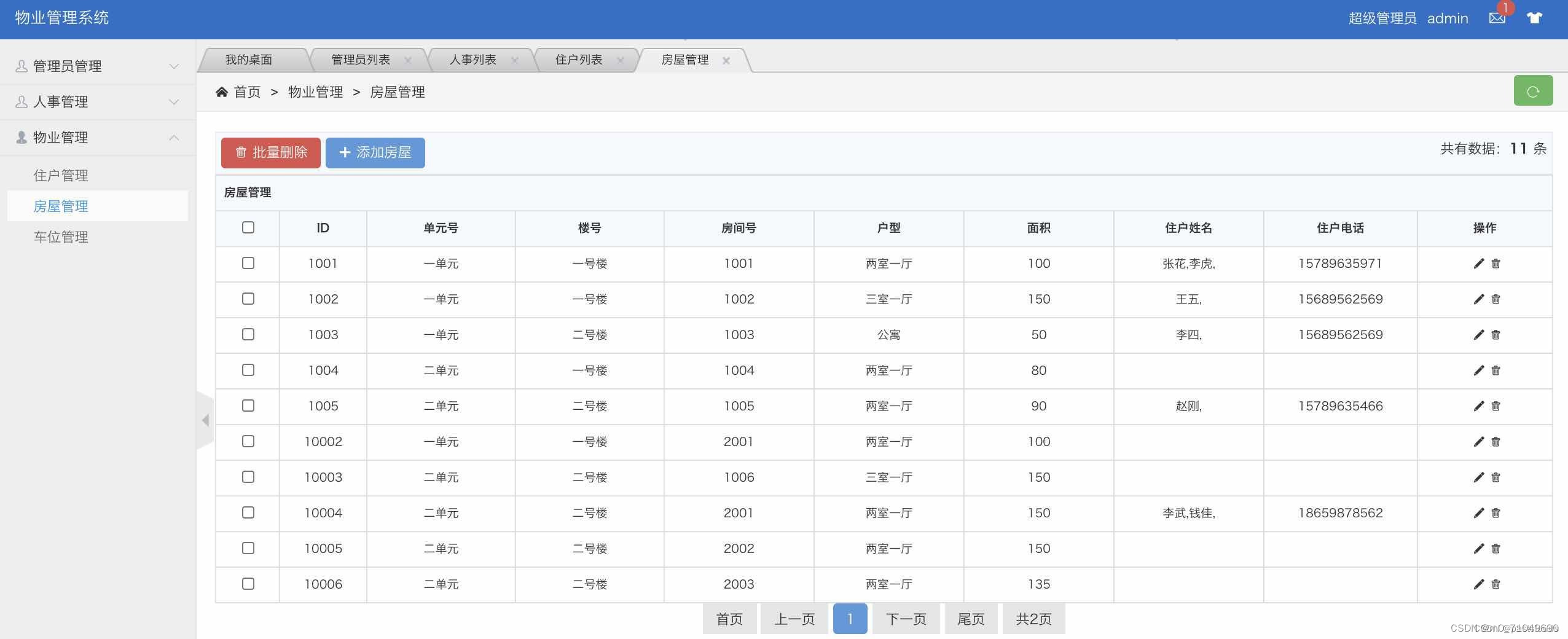
Task: Delete row ID 1002 with the trash icon
Action: (x=1495, y=299)
